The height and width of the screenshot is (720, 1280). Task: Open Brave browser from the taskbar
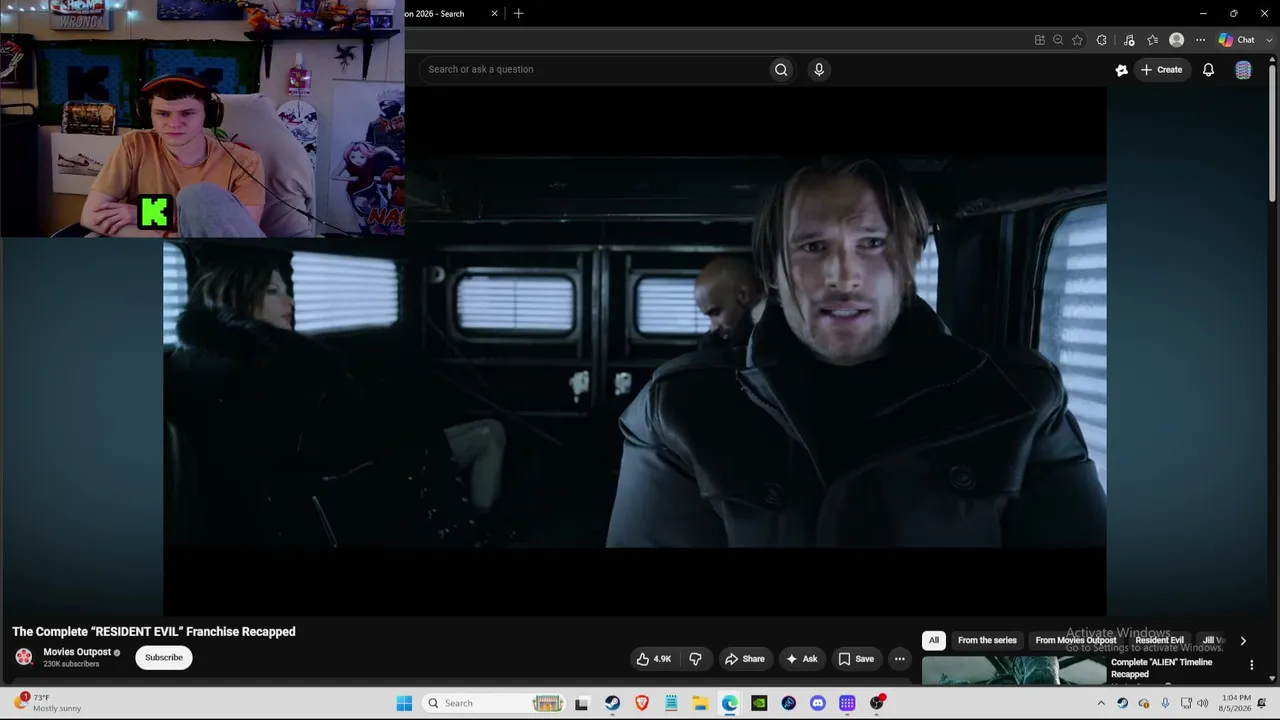(642, 703)
